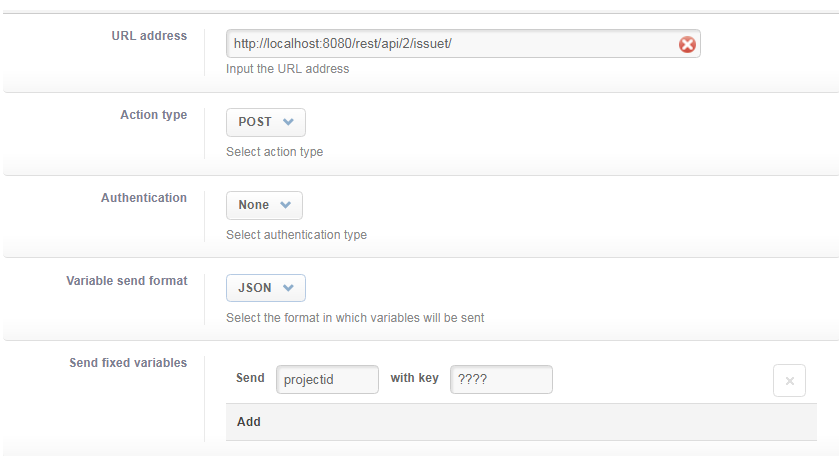Screen dimensions: 839x456
Task: Click the red error icon in URL field
Action: click(x=687, y=44)
